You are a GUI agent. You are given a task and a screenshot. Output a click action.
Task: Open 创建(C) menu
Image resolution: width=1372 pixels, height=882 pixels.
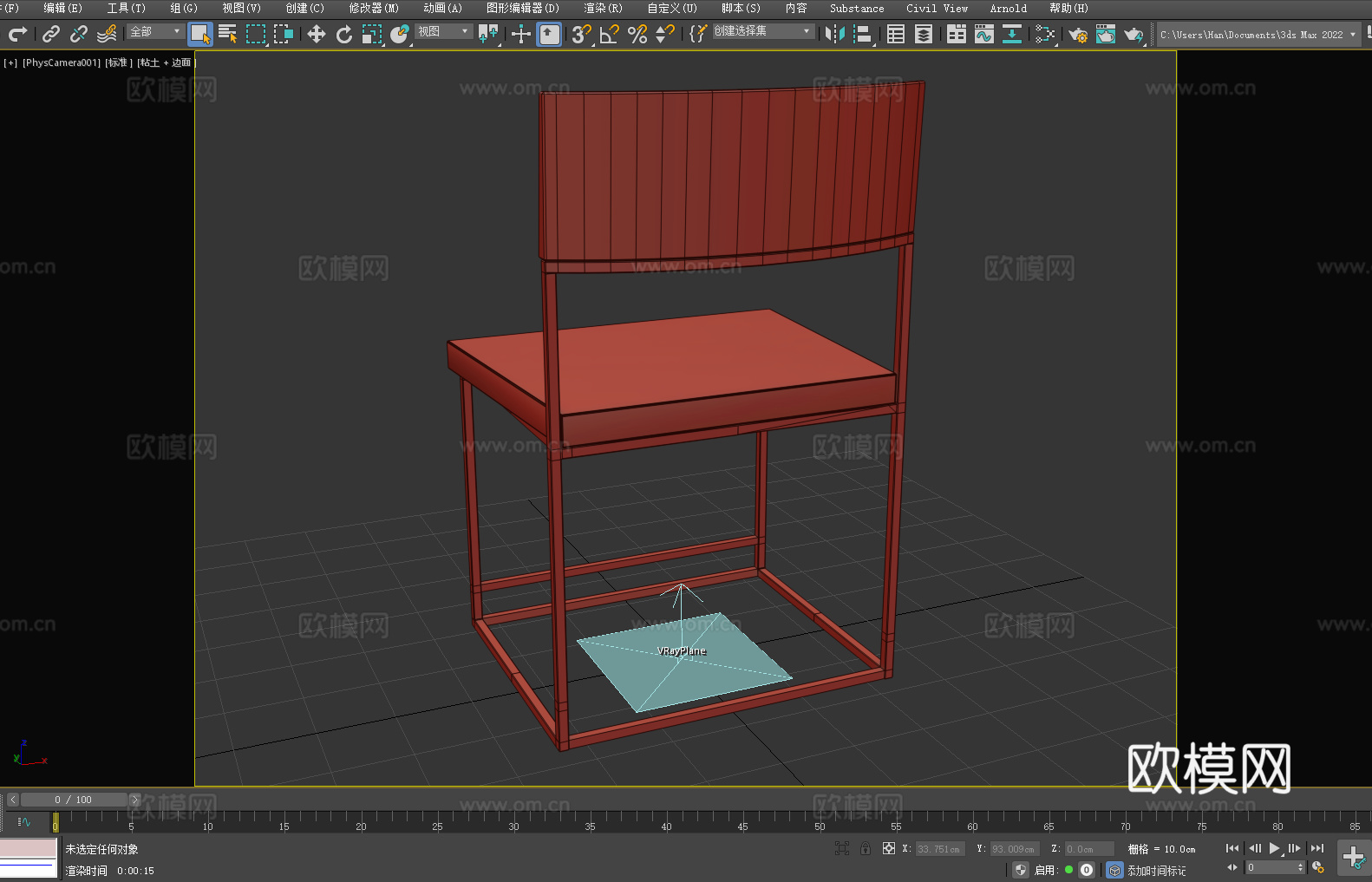(304, 9)
